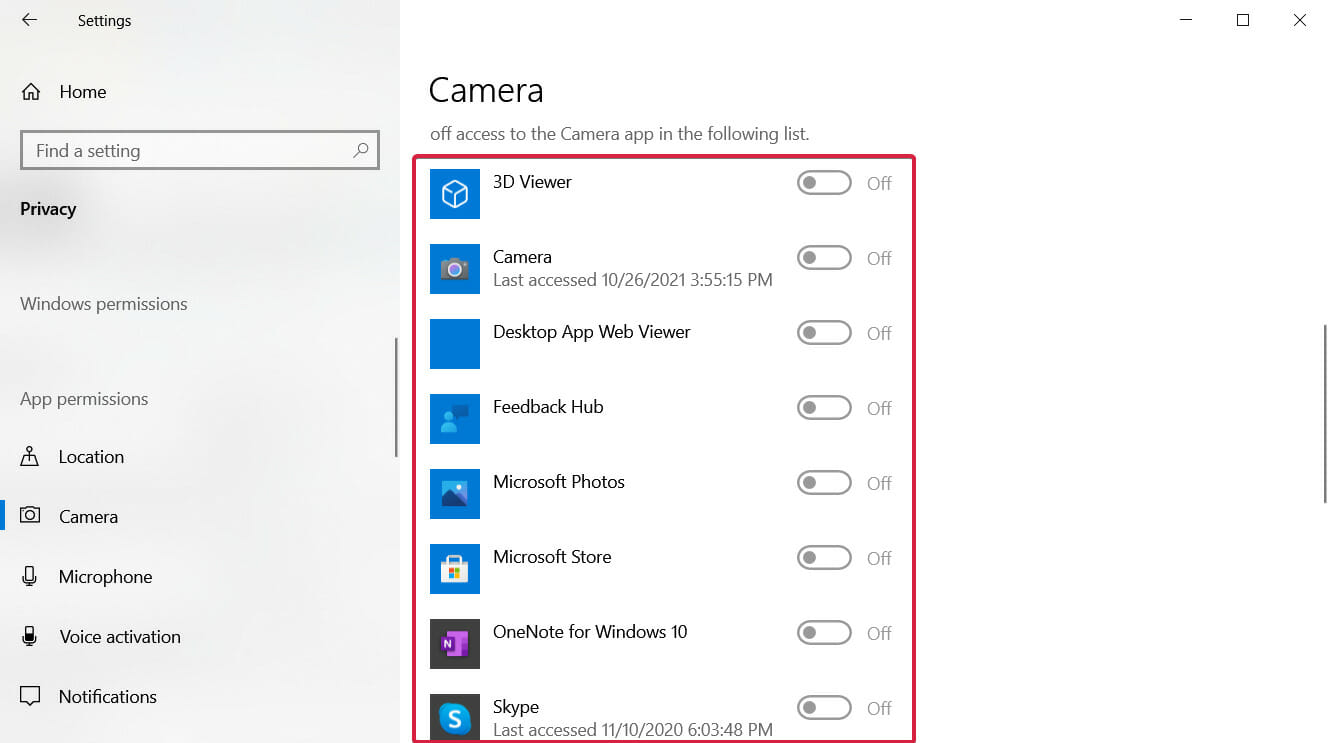Open Notifications privacy settings
The image size is (1329, 743).
(x=200, y=697)
